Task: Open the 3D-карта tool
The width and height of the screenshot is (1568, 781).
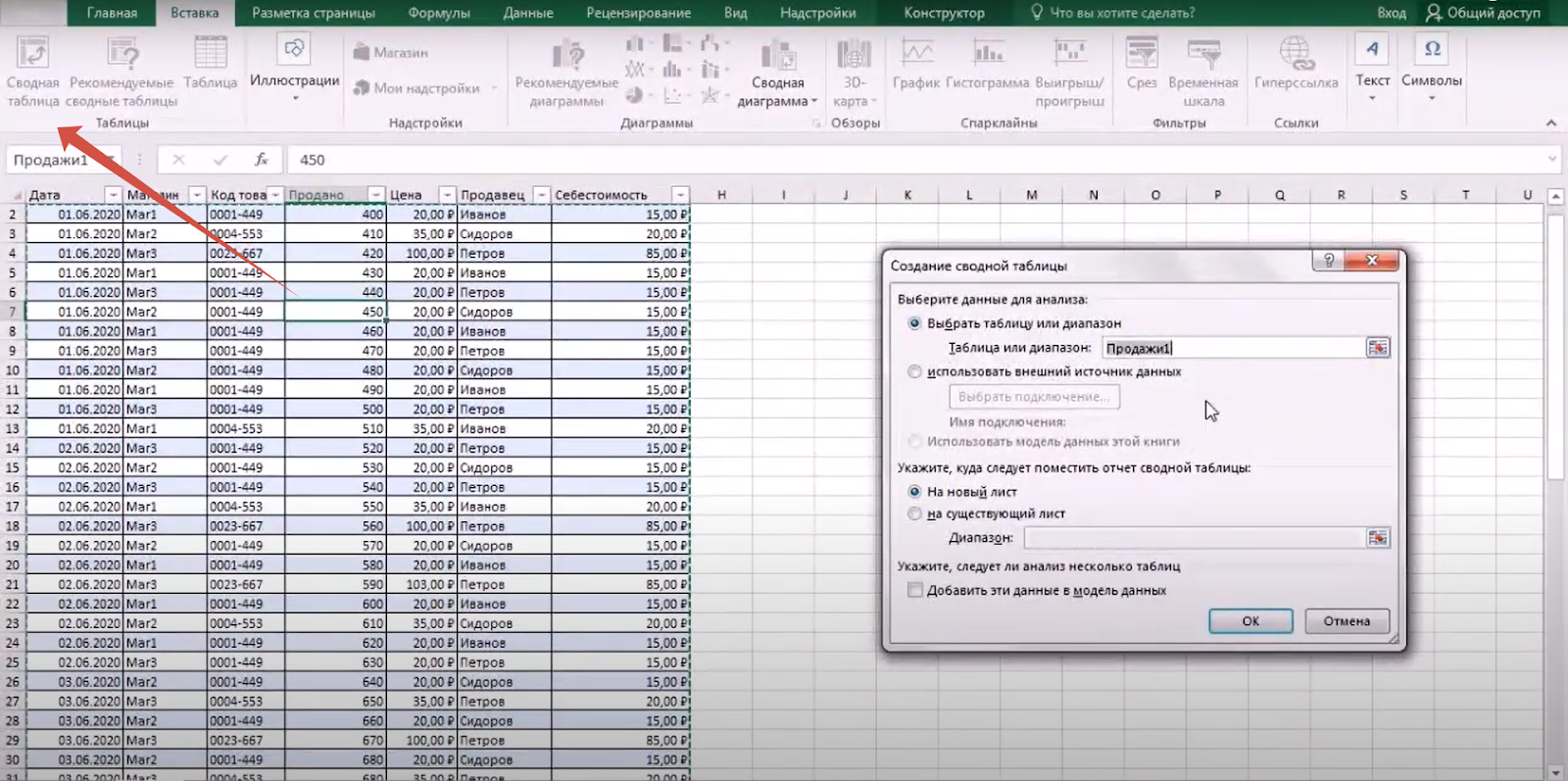Action: click(x=854, y=73)
